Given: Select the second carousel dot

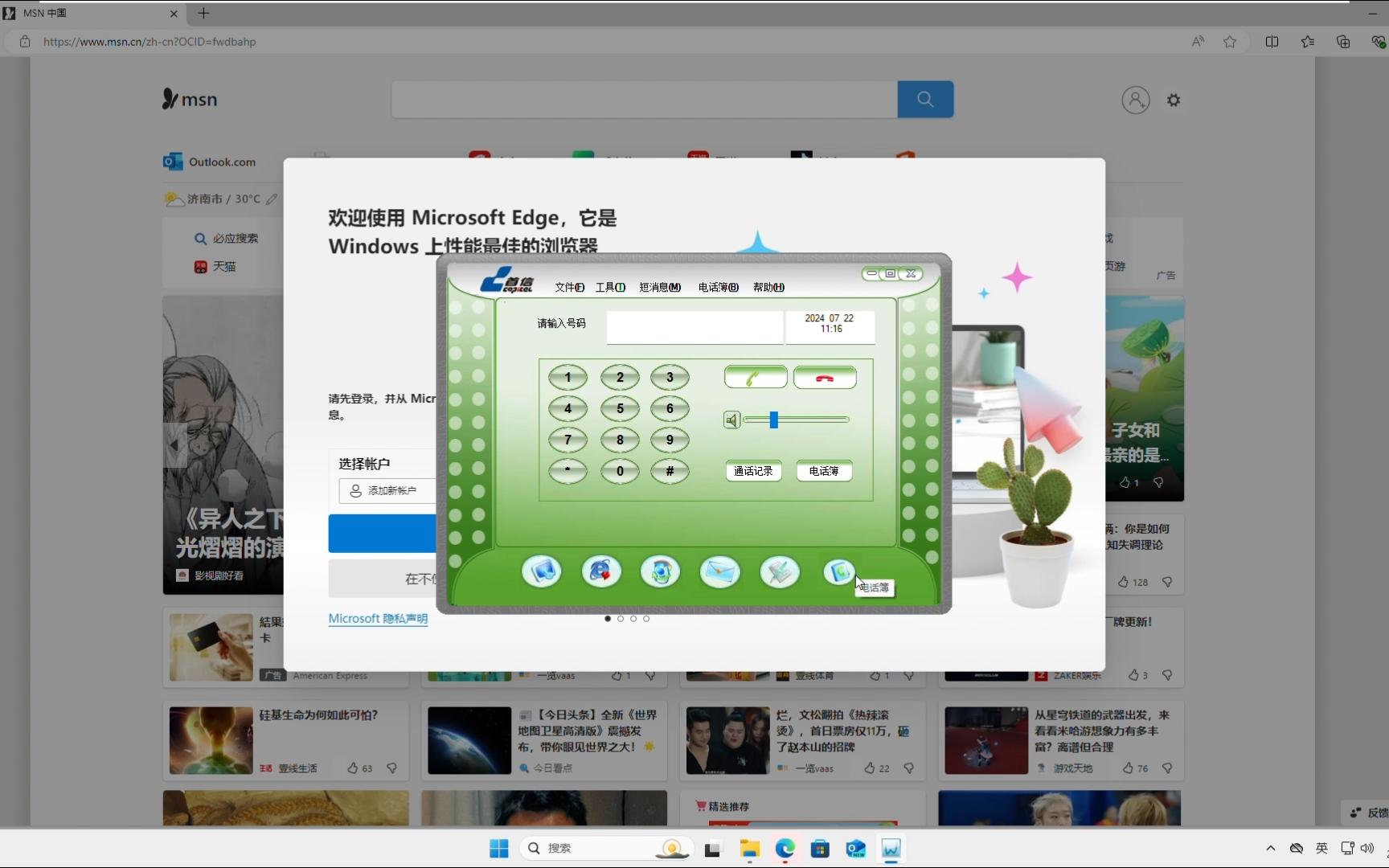Looking at the screenshot, I should point(621,619).
